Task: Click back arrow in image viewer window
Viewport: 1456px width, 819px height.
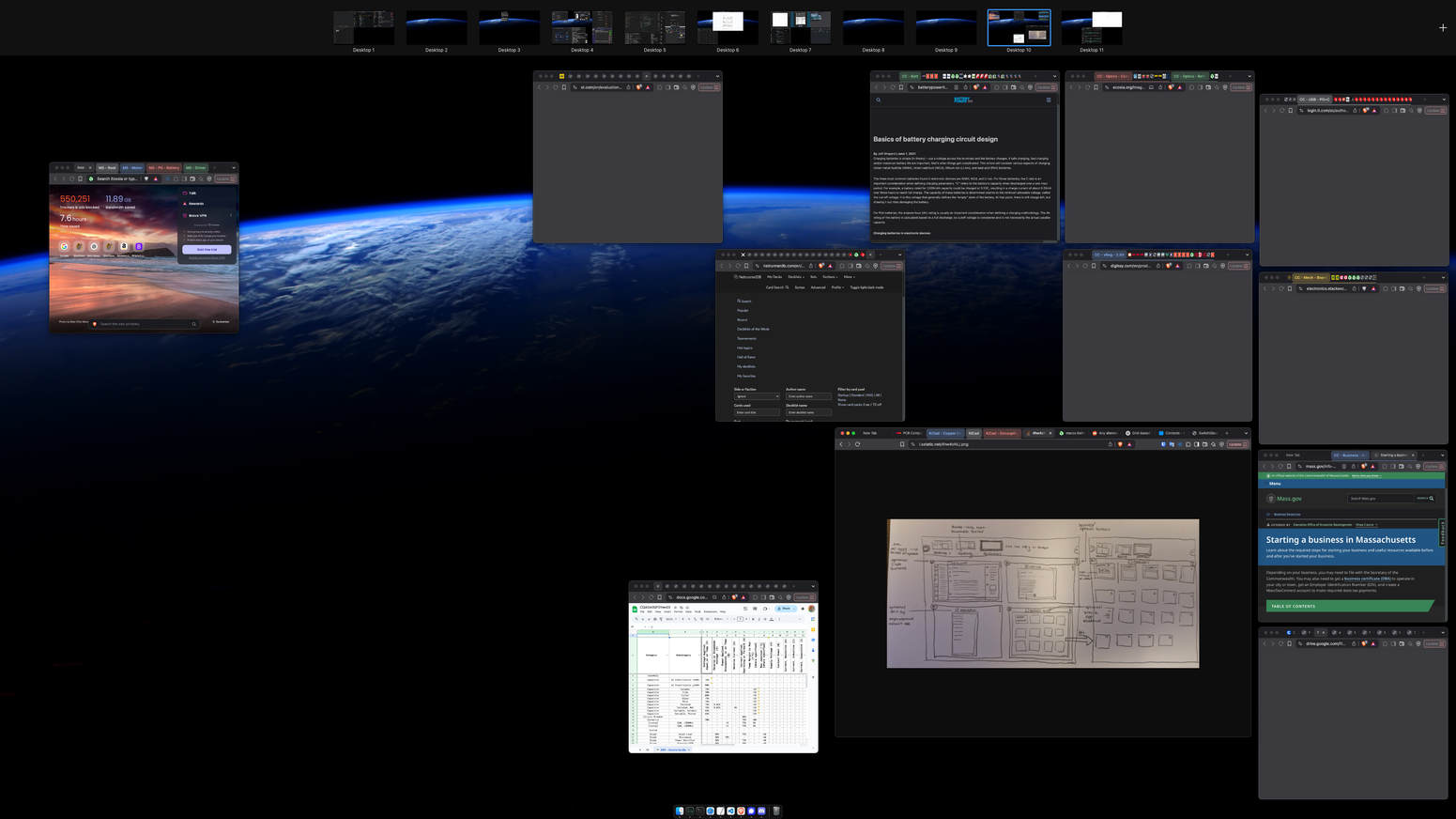Action: (841, 444)
